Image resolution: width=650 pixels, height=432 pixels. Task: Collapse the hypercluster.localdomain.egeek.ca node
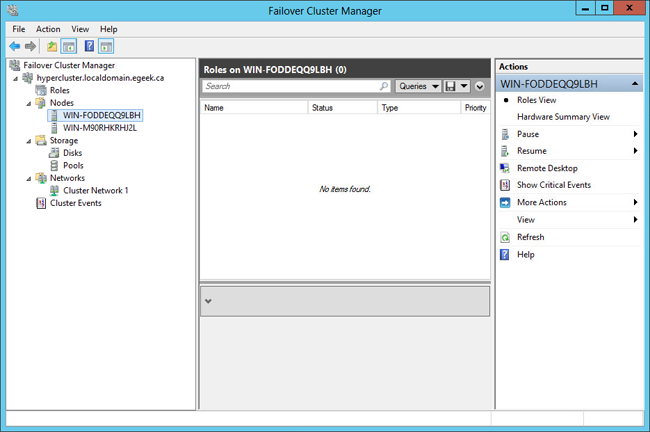click(15, 78)
